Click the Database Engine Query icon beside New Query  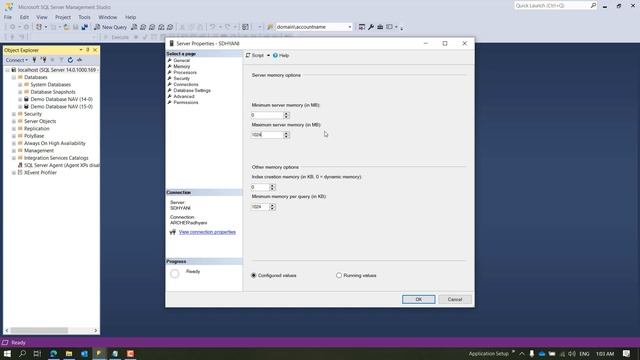[134, 27]
